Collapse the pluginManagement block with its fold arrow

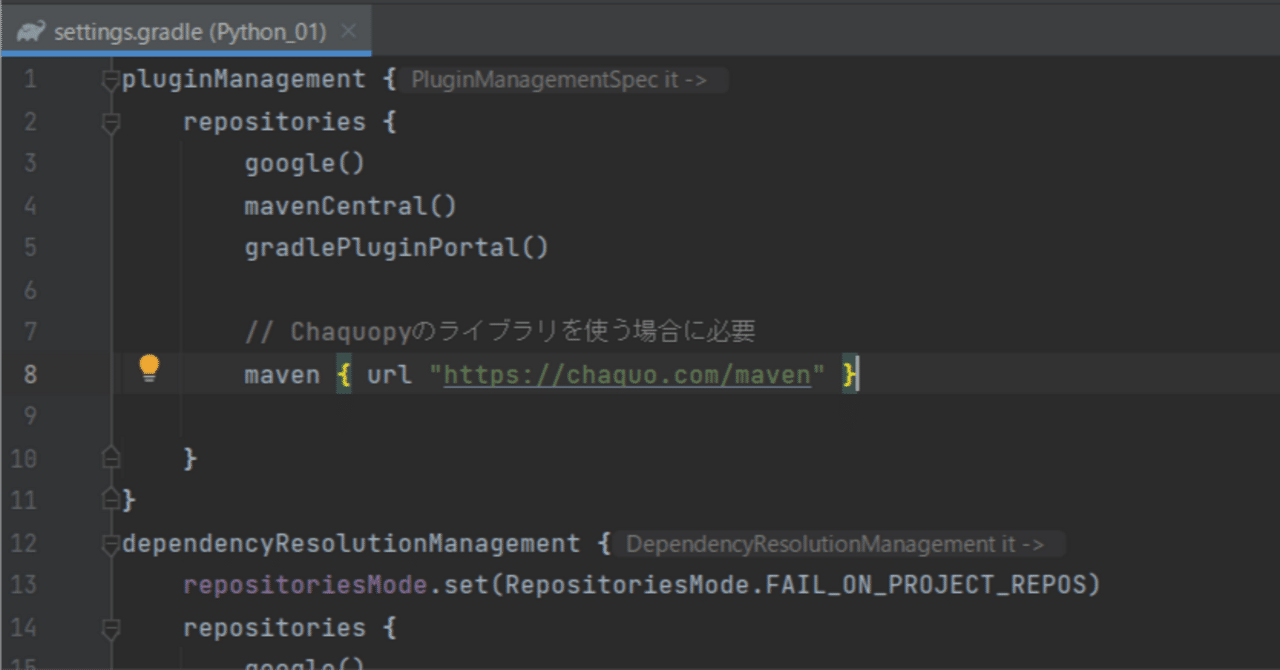pos(110,80)
